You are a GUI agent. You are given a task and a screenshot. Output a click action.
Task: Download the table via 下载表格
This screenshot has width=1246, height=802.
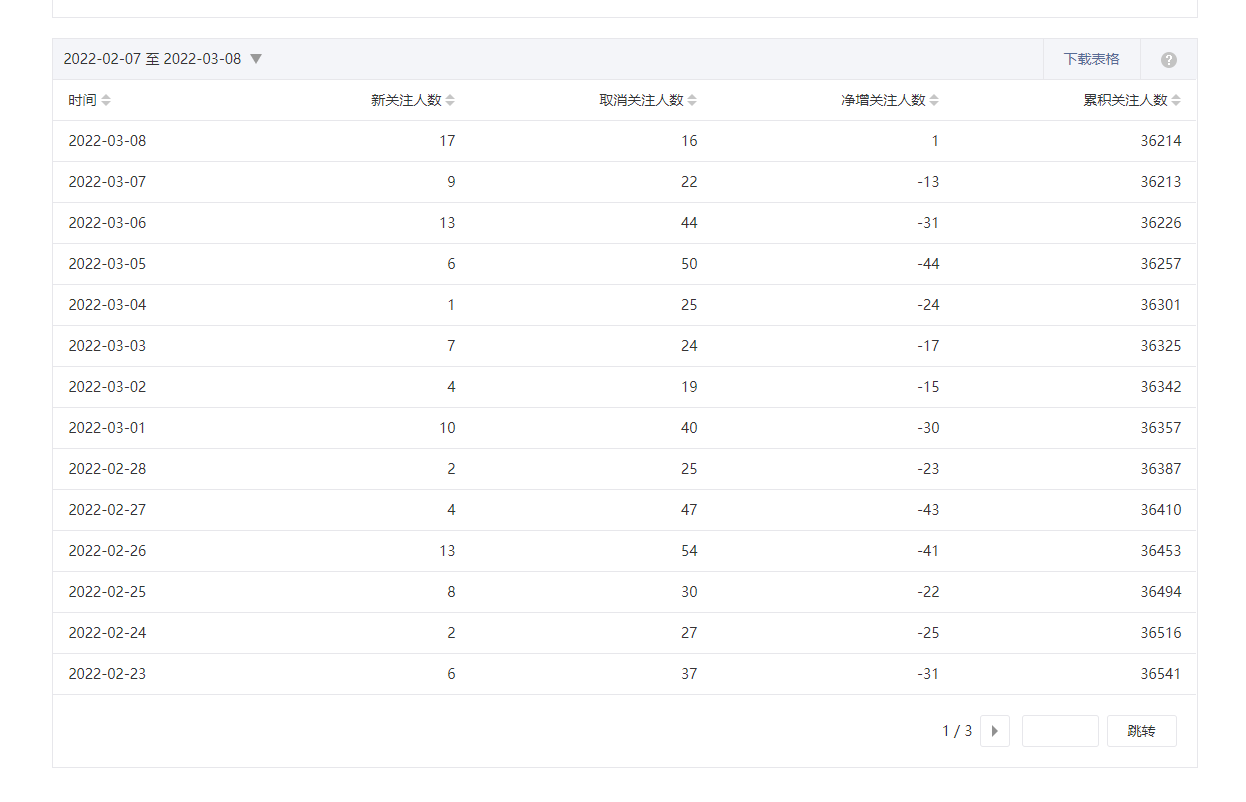tap(1091, 59)
